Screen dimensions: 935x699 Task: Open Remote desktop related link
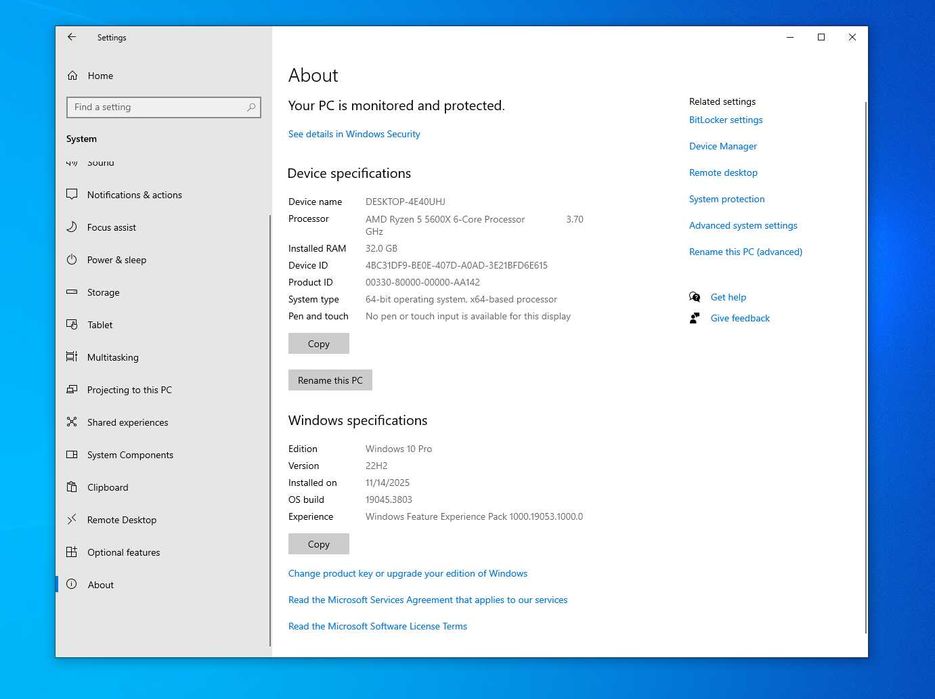pyautogui.click(x=723, y=172)
